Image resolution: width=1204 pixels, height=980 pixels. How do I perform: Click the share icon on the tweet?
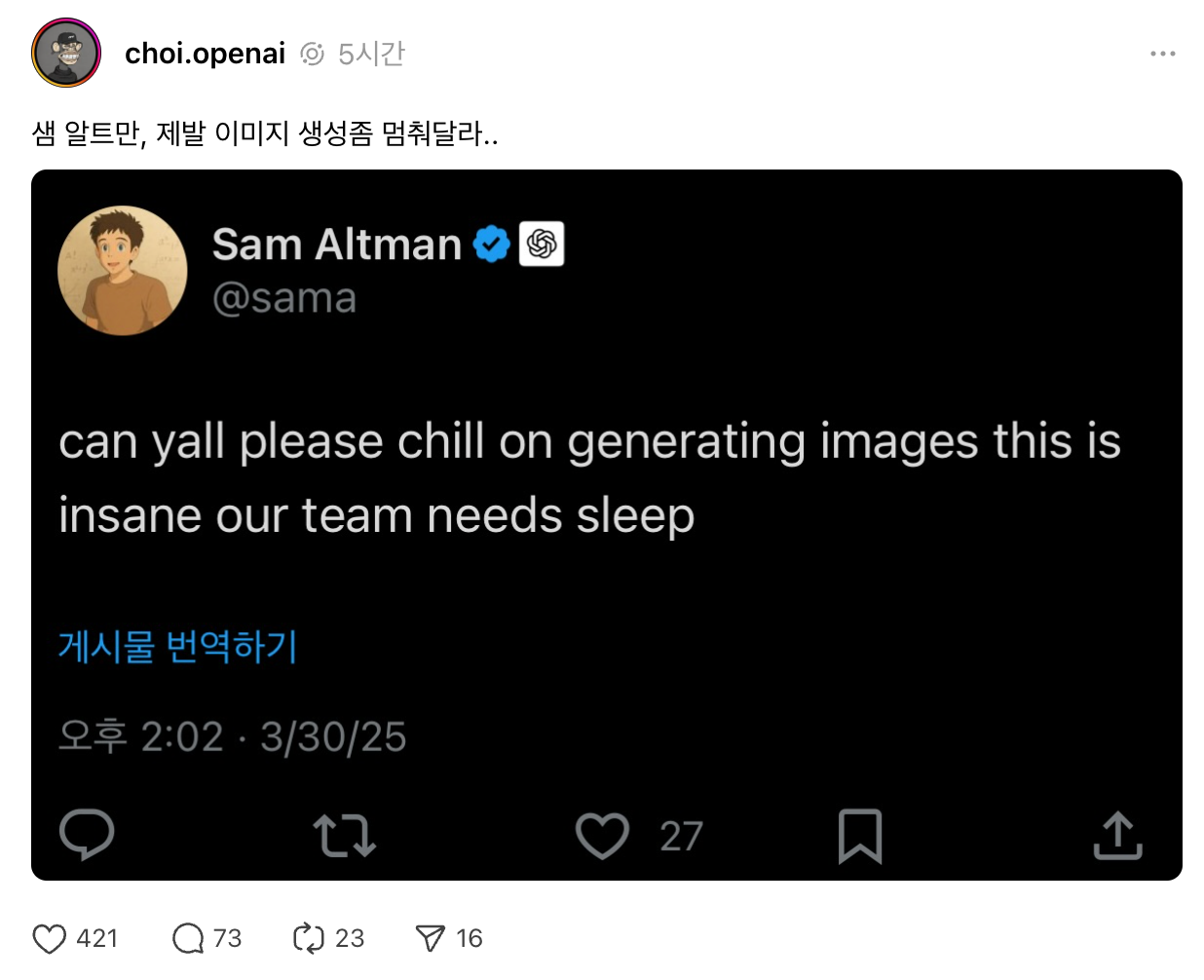coord(1117,835)
